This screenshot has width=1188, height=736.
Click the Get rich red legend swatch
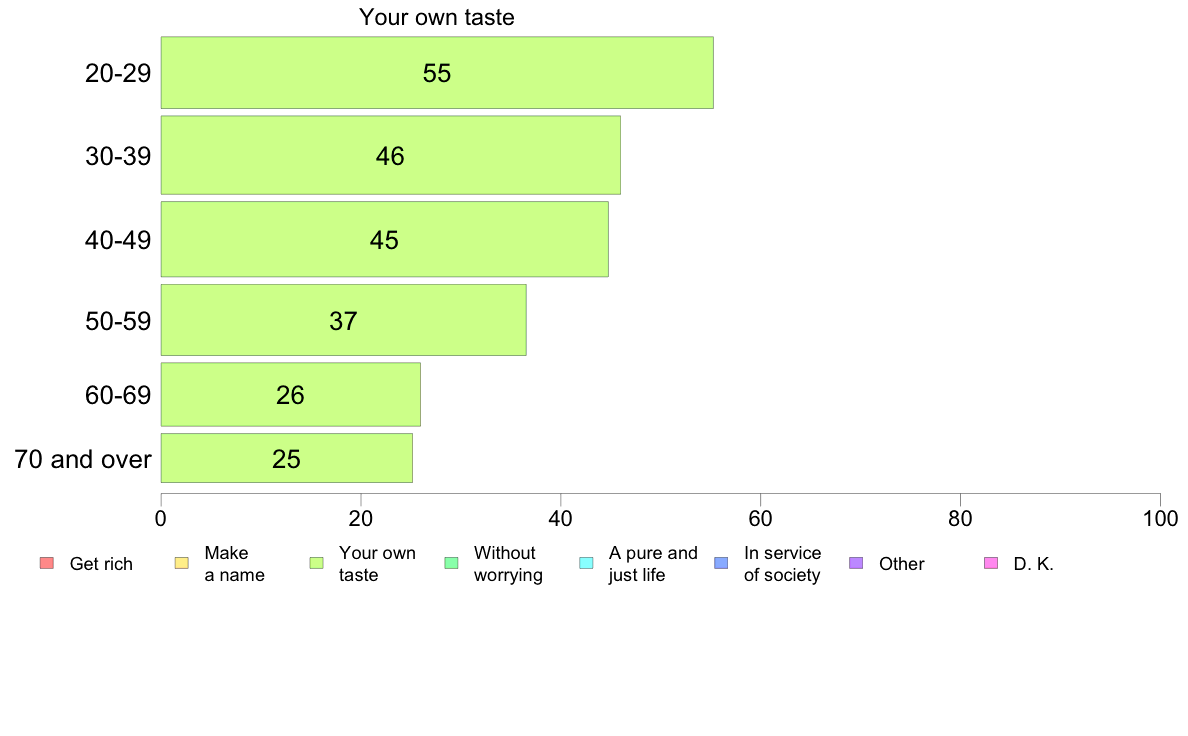pyautogui.click(x=47, y=563)
